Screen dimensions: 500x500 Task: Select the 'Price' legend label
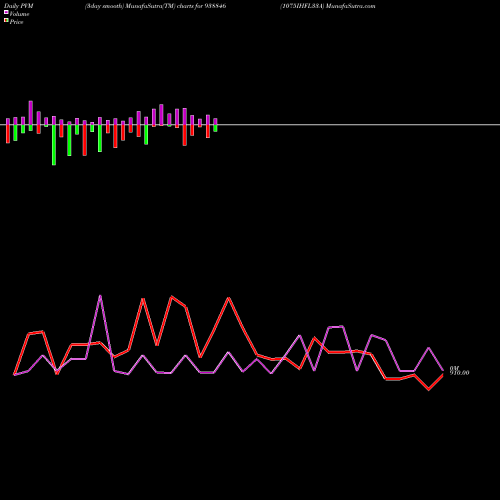pyautogui.click(x=16, y=22)
